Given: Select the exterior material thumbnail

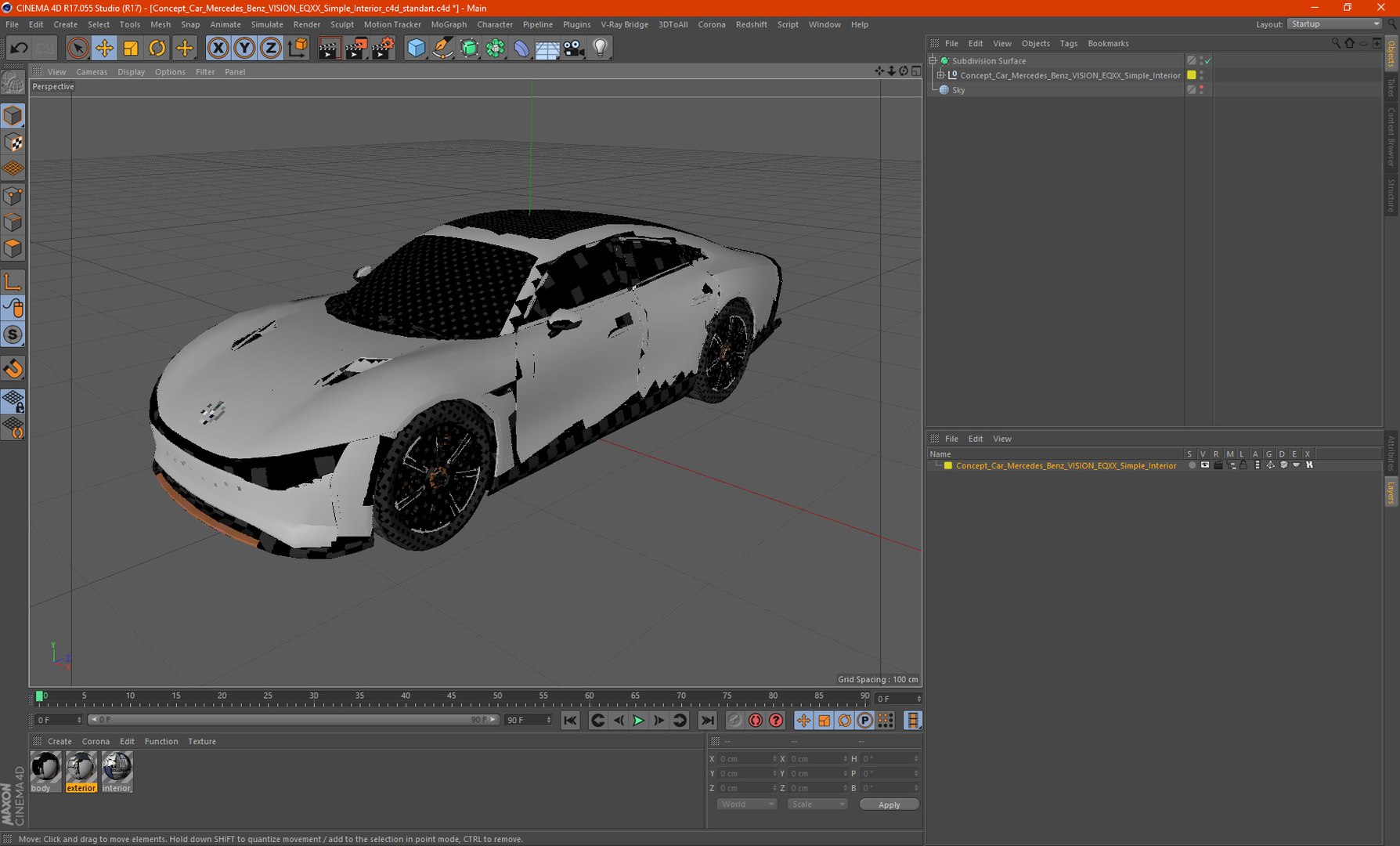Looking at the screenshot, I should tap(81, 772).
